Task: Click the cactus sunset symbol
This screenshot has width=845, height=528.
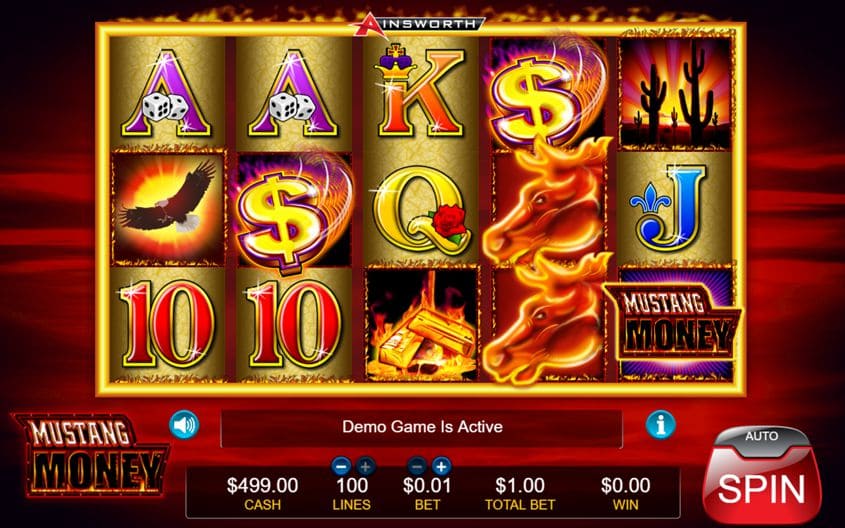Action: click(x=675, y=94)
